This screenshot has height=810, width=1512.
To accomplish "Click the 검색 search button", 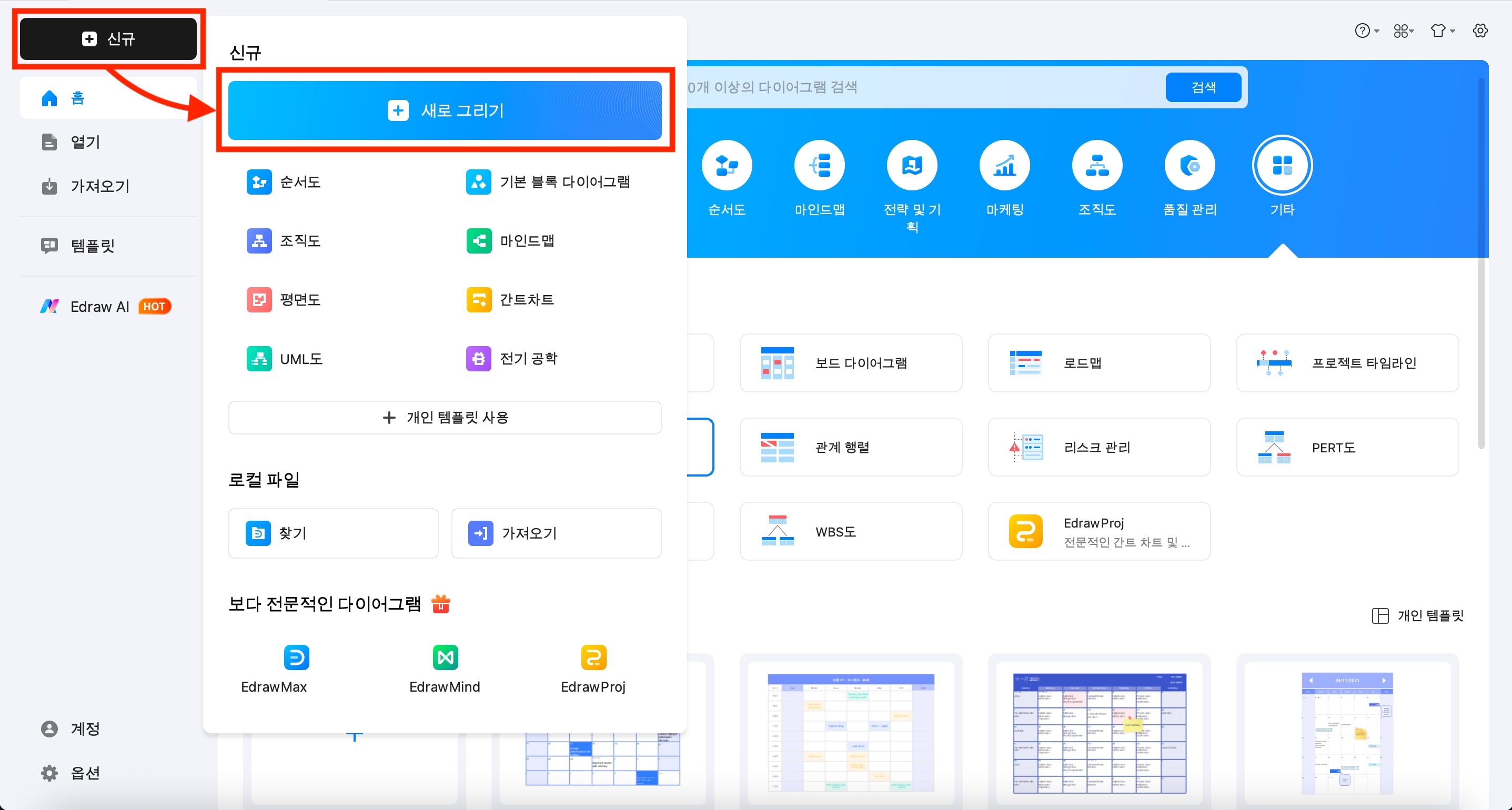I will coord(1203,87).
